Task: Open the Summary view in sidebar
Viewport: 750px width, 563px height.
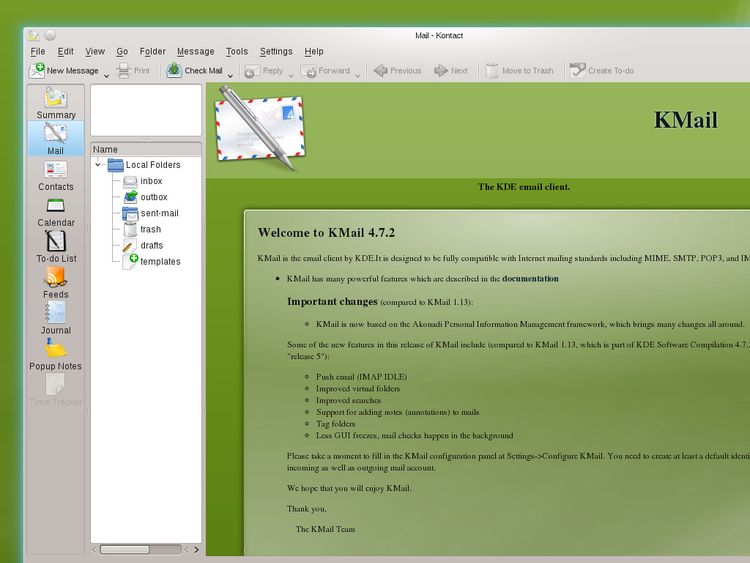Action: 56,102
